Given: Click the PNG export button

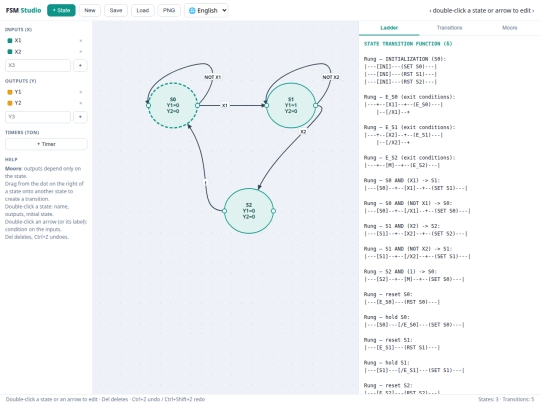Looking at the screenshot, I should (x=169, y=10).
